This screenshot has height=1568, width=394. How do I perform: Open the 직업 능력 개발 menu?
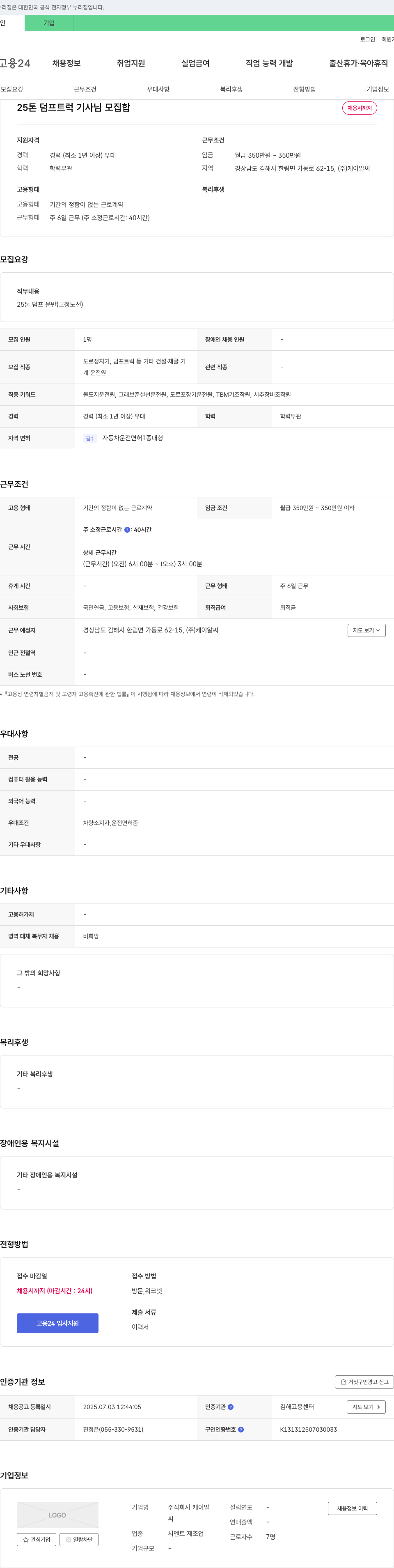(x=269, y=63)
